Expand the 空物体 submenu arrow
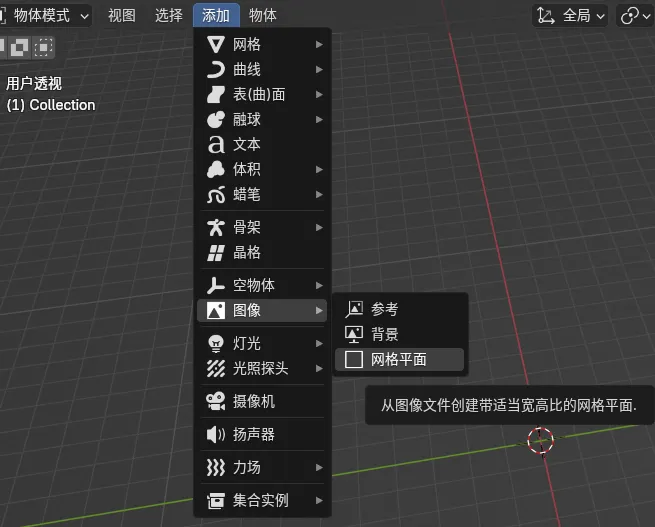Image resolution: width=655 pixels, height=527 pixels. click(x=319, y=286)
